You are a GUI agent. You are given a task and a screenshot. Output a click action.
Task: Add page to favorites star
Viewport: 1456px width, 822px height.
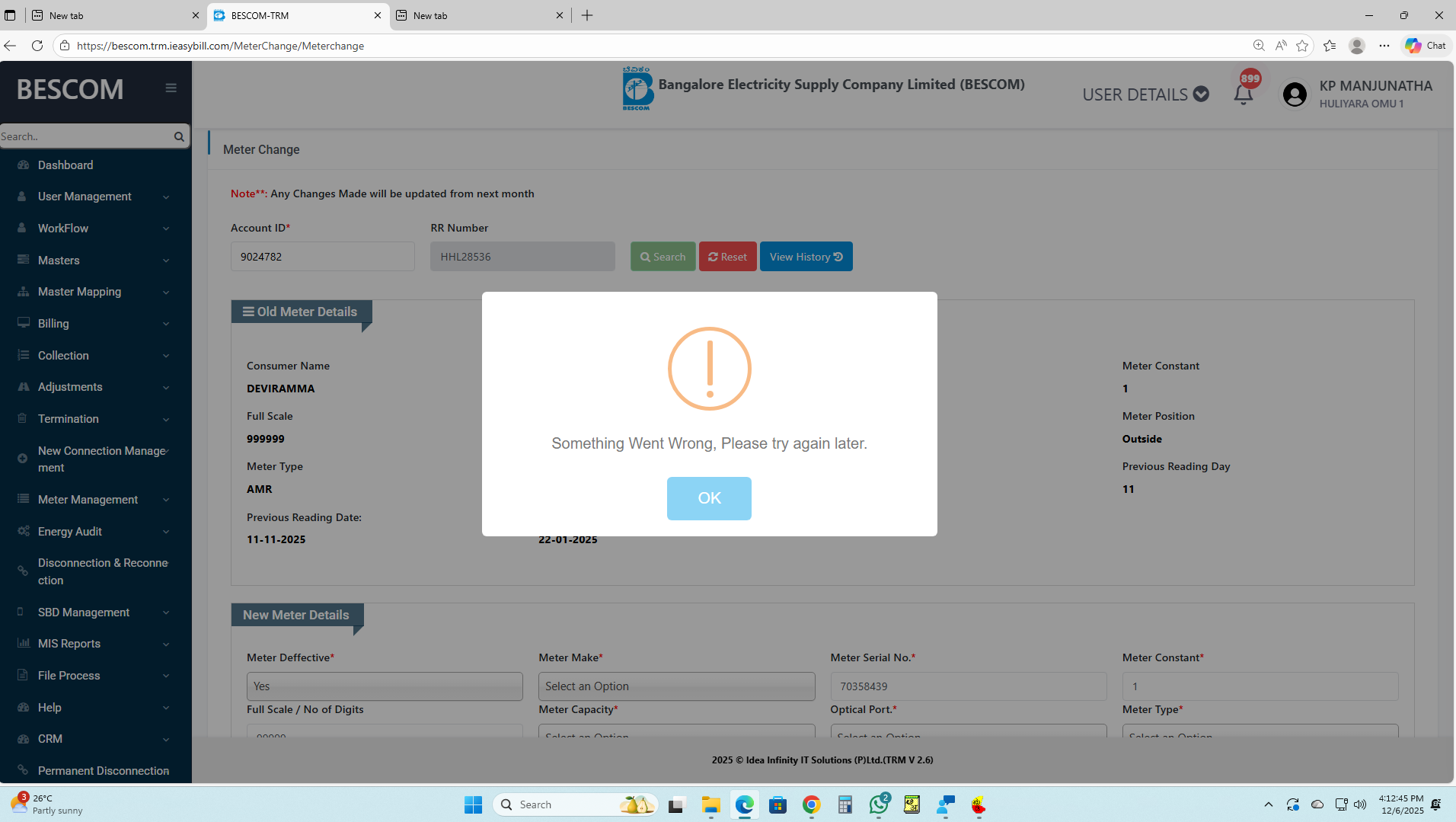coord(1302,46)
